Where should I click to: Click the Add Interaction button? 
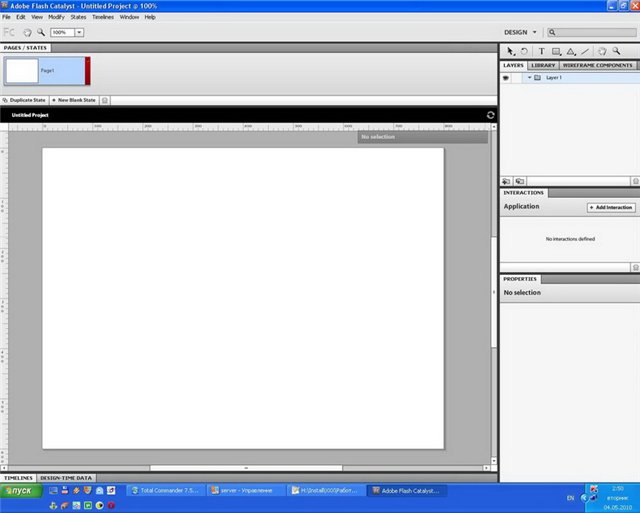610,207
